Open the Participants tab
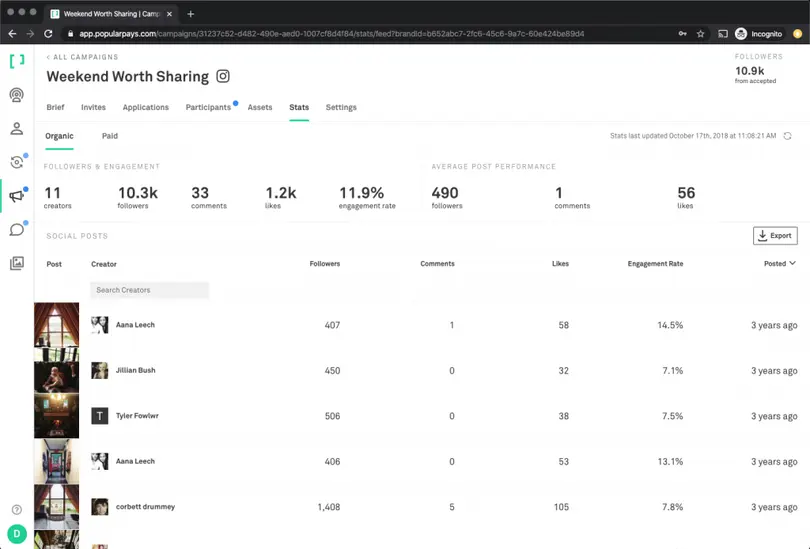Screen dimensions: 810x549 (208, 107)
